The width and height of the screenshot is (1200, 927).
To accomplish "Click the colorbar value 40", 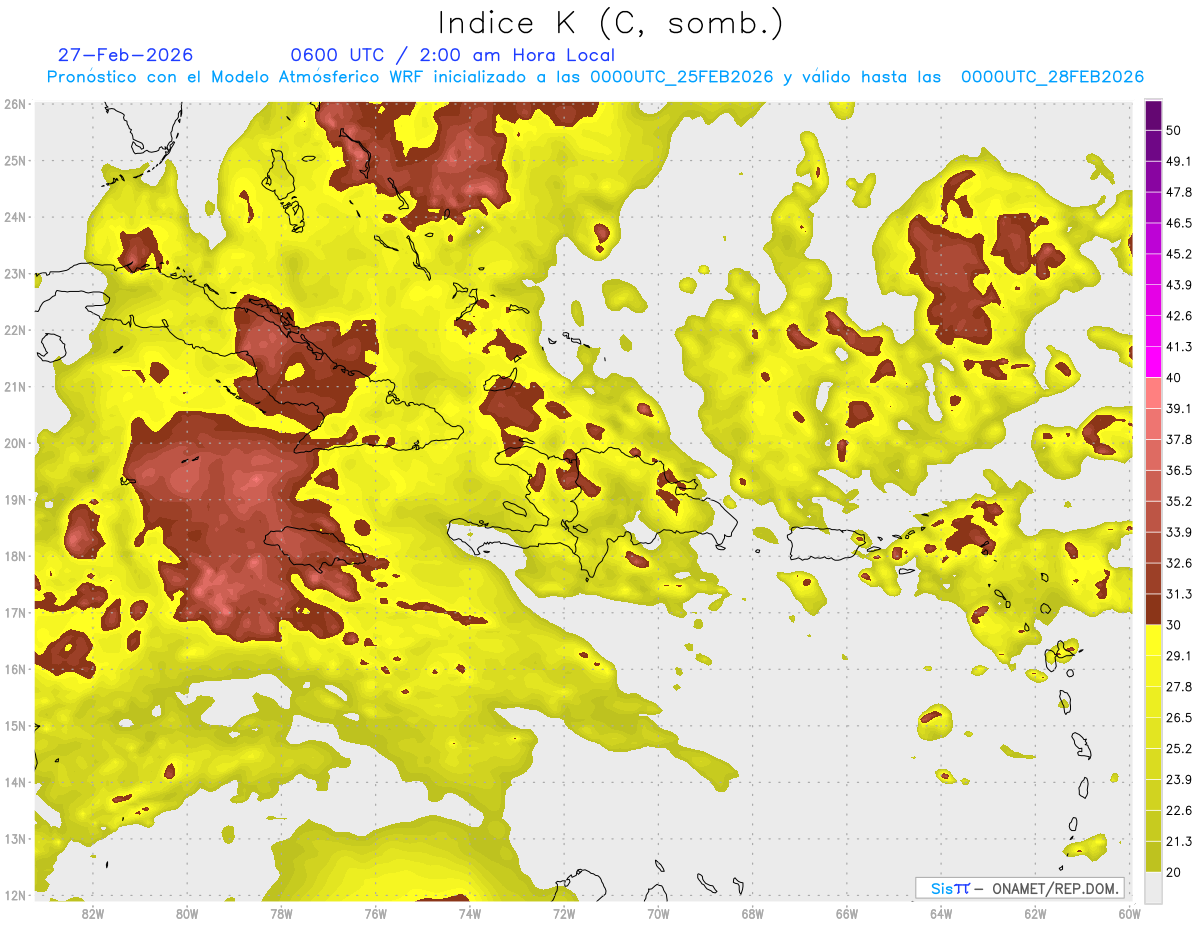I will (1174, 377).
